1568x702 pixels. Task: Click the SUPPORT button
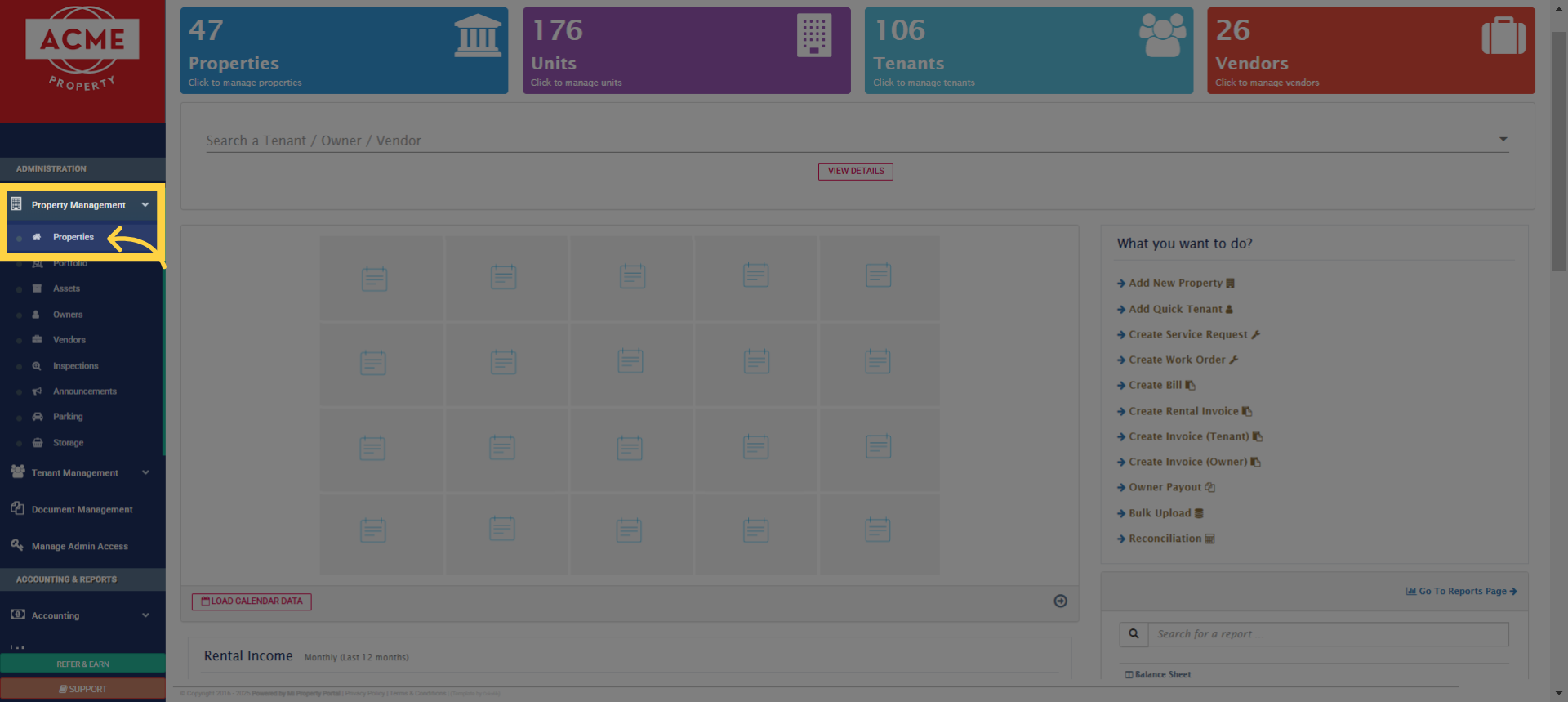[x=82, y=689]
